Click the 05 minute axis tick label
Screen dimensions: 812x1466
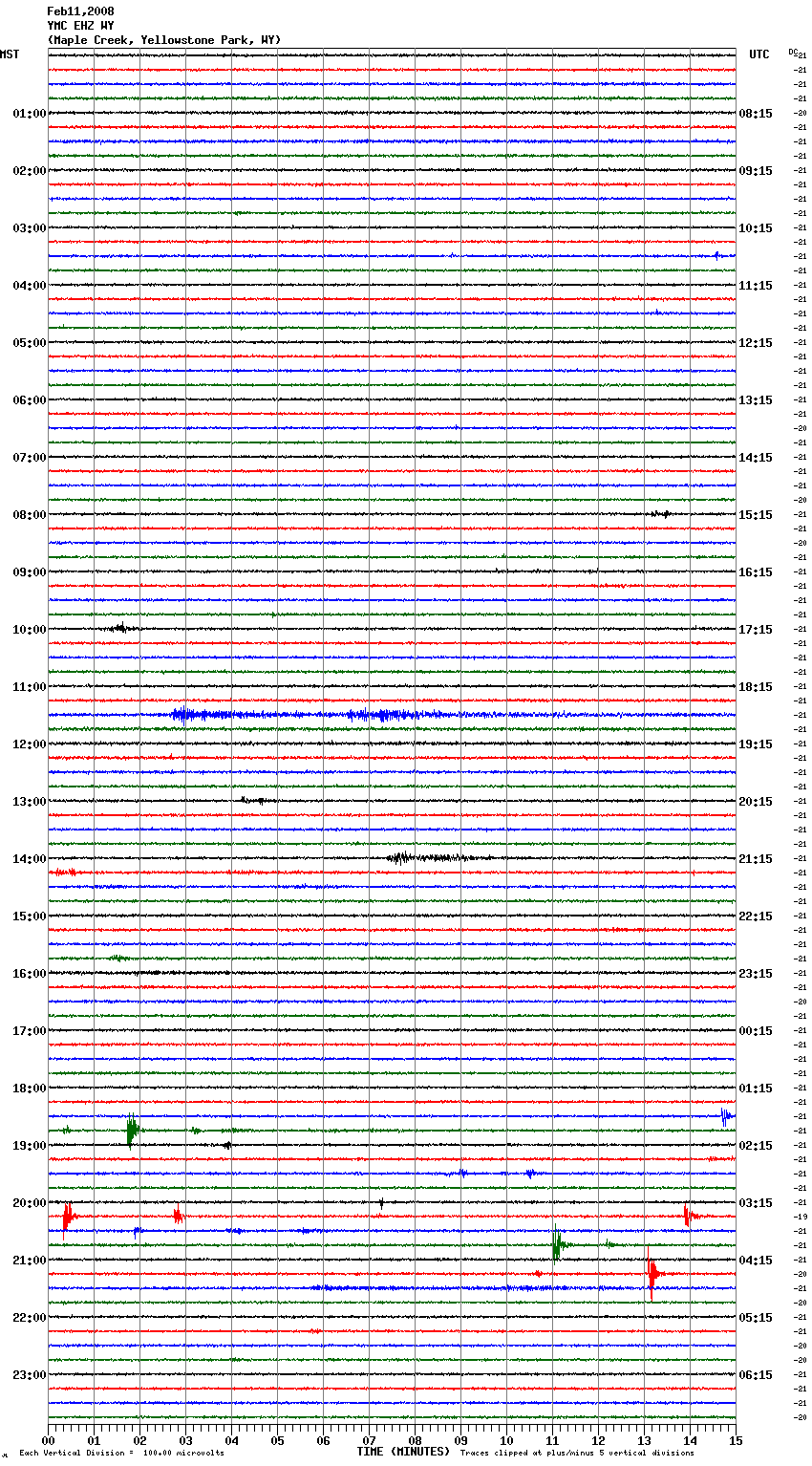[277, 1440]
